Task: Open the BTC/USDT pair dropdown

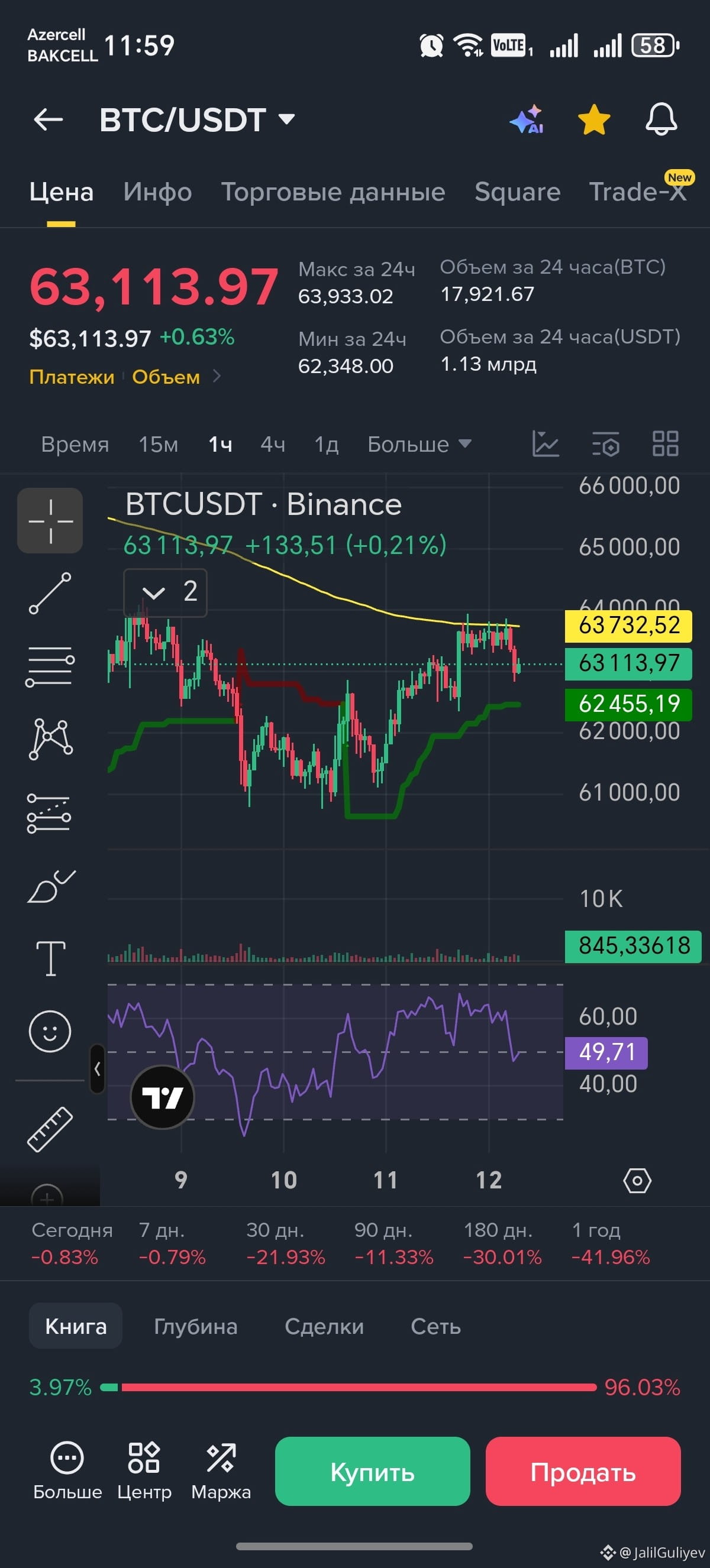Action: pos(196,119)
